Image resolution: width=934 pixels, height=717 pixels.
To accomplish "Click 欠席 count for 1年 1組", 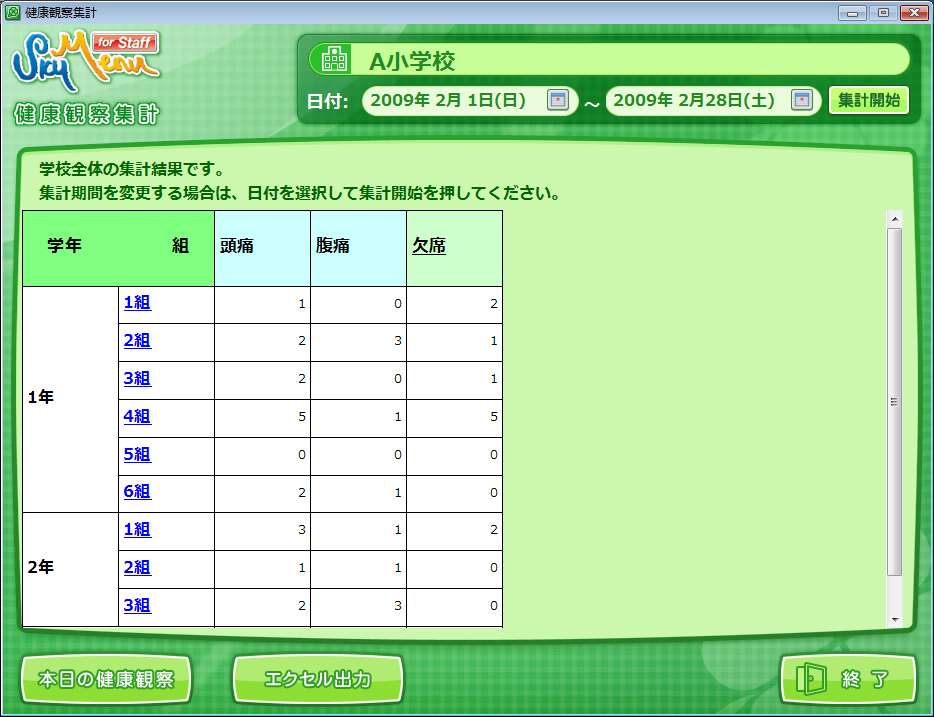I will 454,304.
